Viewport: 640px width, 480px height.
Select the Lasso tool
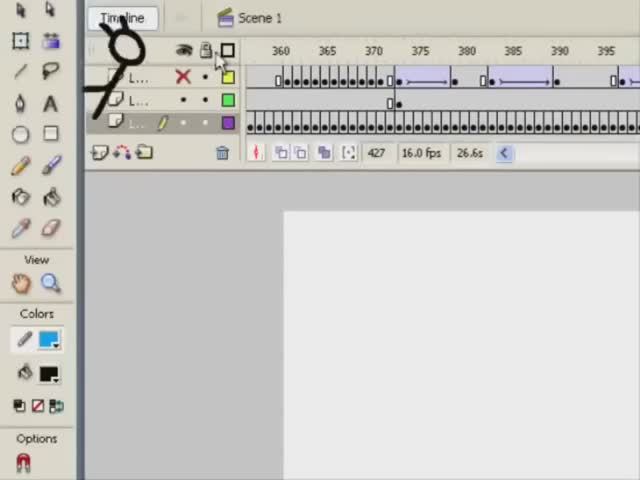point(51,71)
